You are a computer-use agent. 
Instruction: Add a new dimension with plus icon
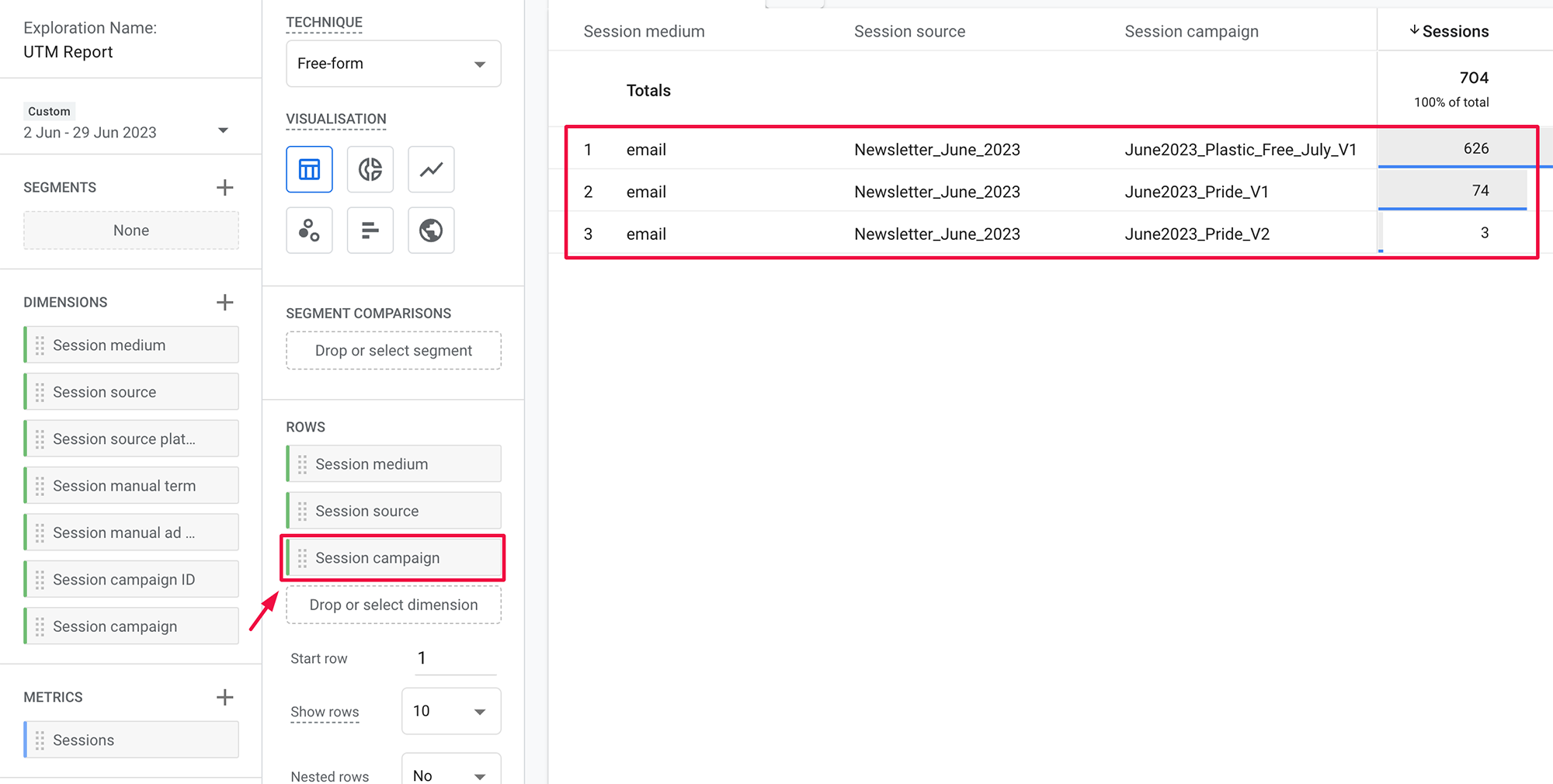coord(225,302)
